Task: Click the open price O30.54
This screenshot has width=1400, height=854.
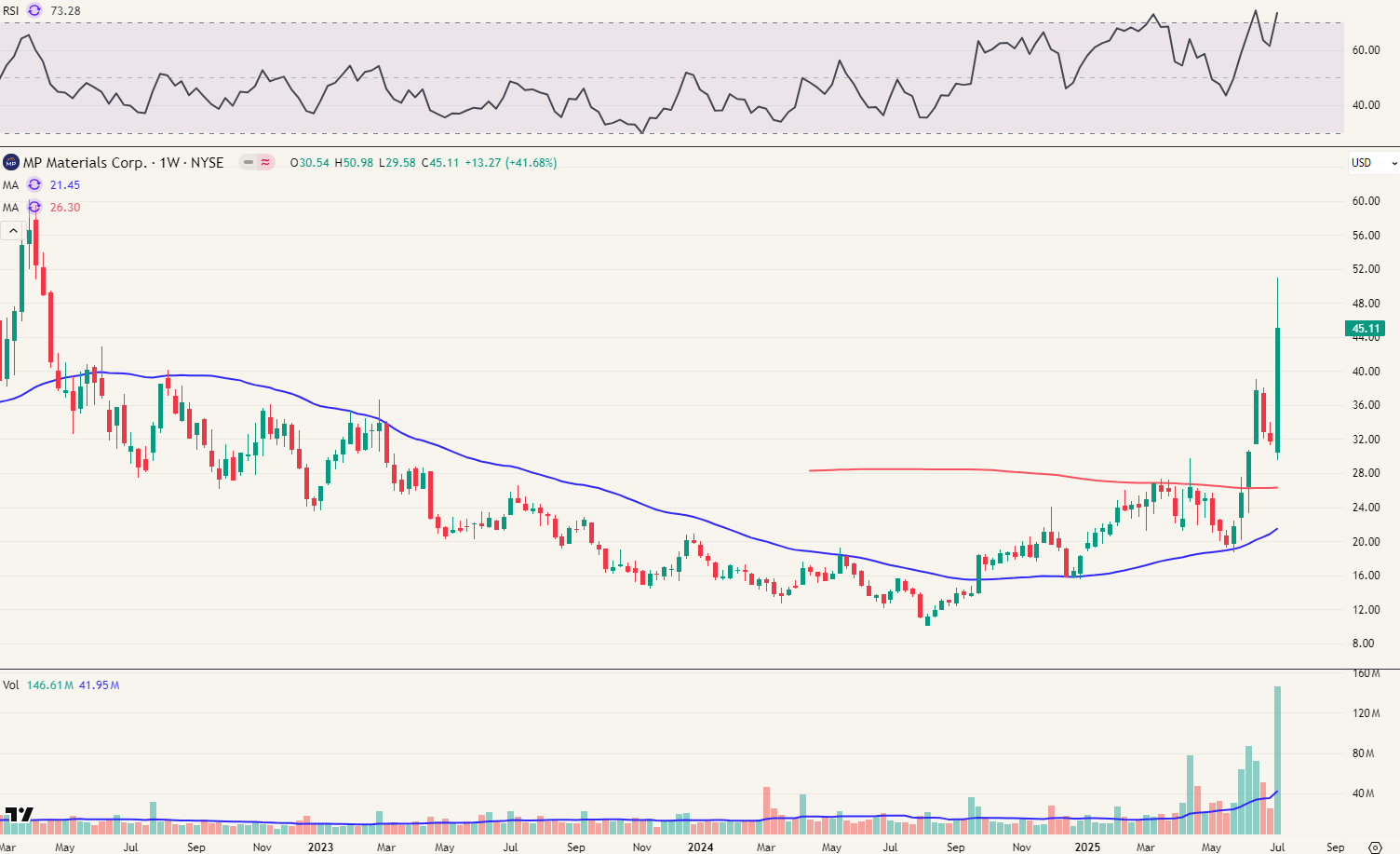Action: 310,162
